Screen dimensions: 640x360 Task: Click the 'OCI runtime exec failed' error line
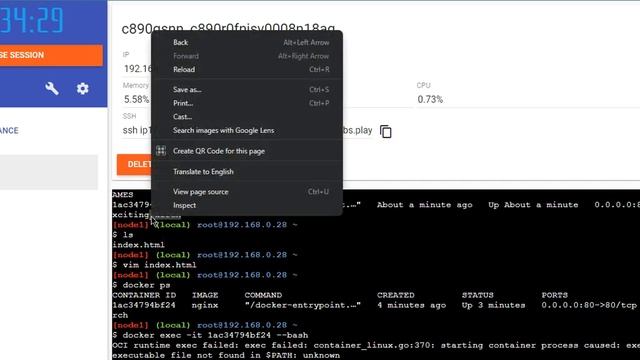376,345
